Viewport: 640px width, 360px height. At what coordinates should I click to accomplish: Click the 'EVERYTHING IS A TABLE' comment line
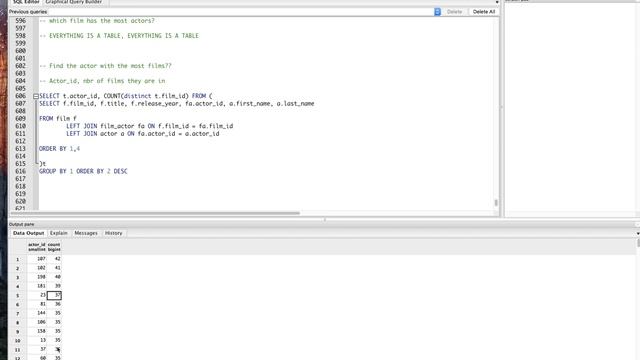tap(119, 36)
